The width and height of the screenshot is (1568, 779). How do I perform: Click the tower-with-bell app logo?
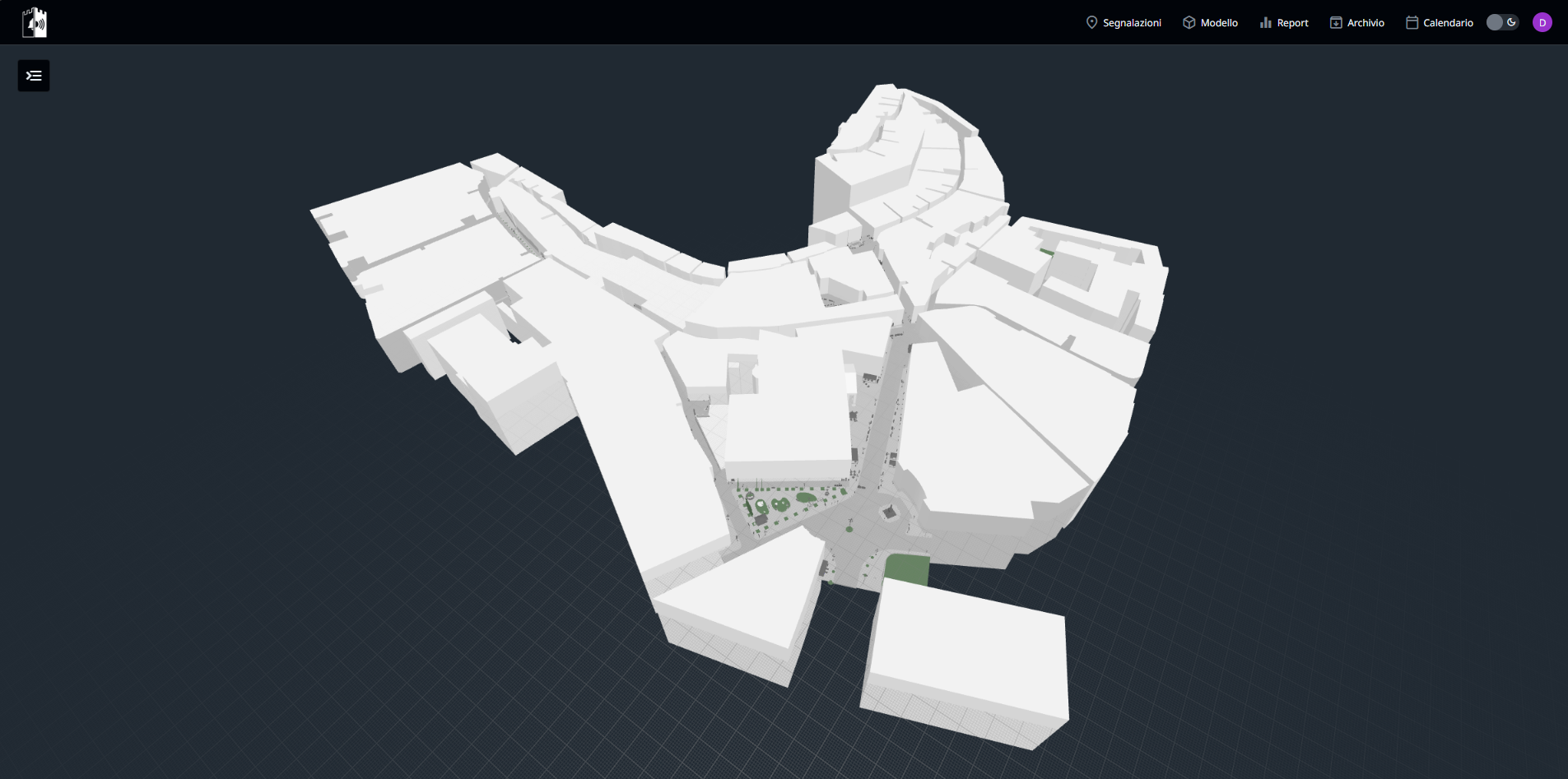click(34, 21)
